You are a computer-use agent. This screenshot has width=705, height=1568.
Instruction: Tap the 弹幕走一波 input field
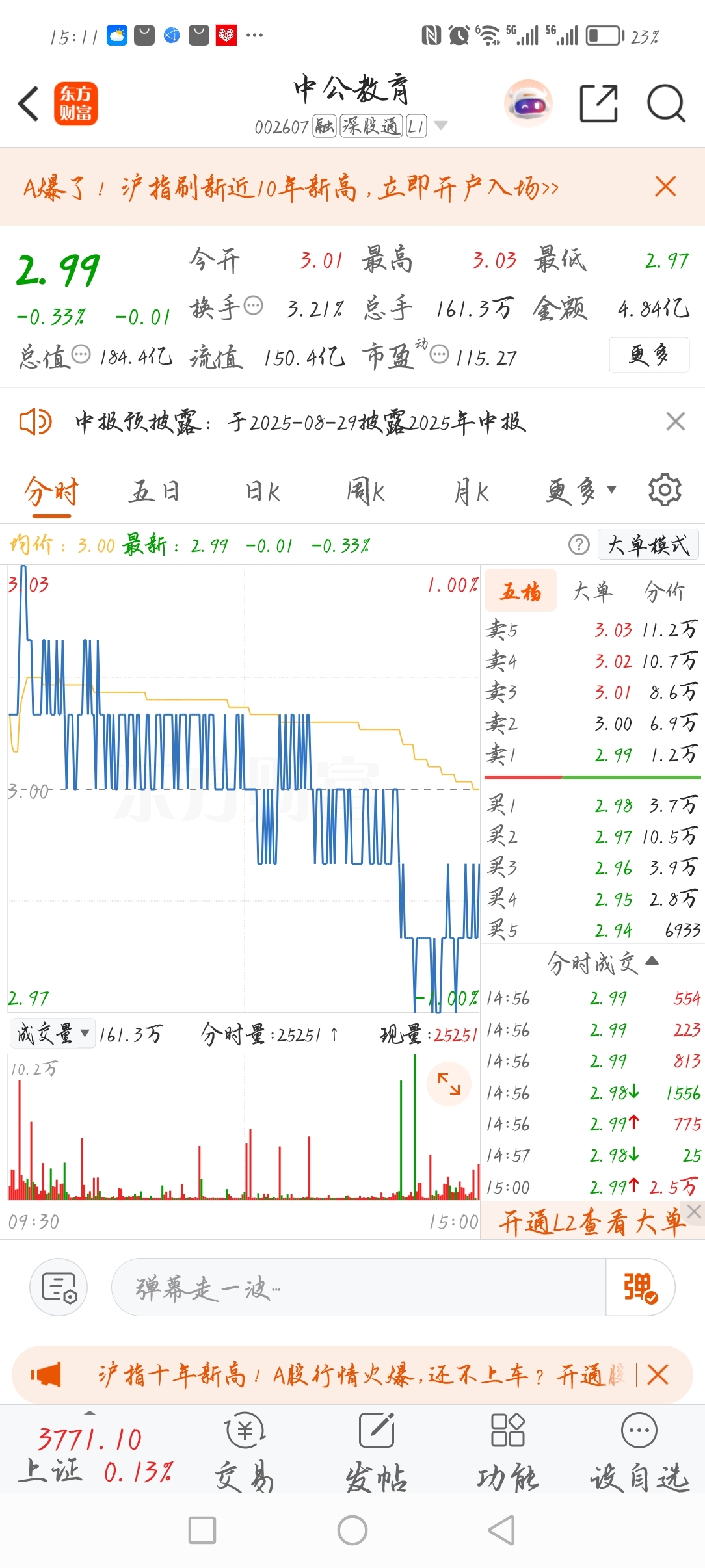point(359,1287)
